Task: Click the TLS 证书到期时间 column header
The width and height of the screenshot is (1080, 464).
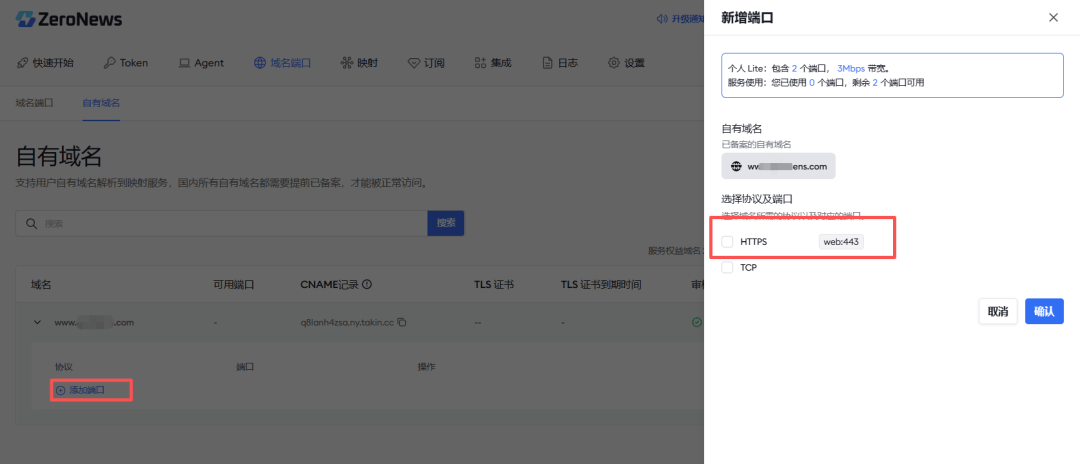Action: point(601,284)
